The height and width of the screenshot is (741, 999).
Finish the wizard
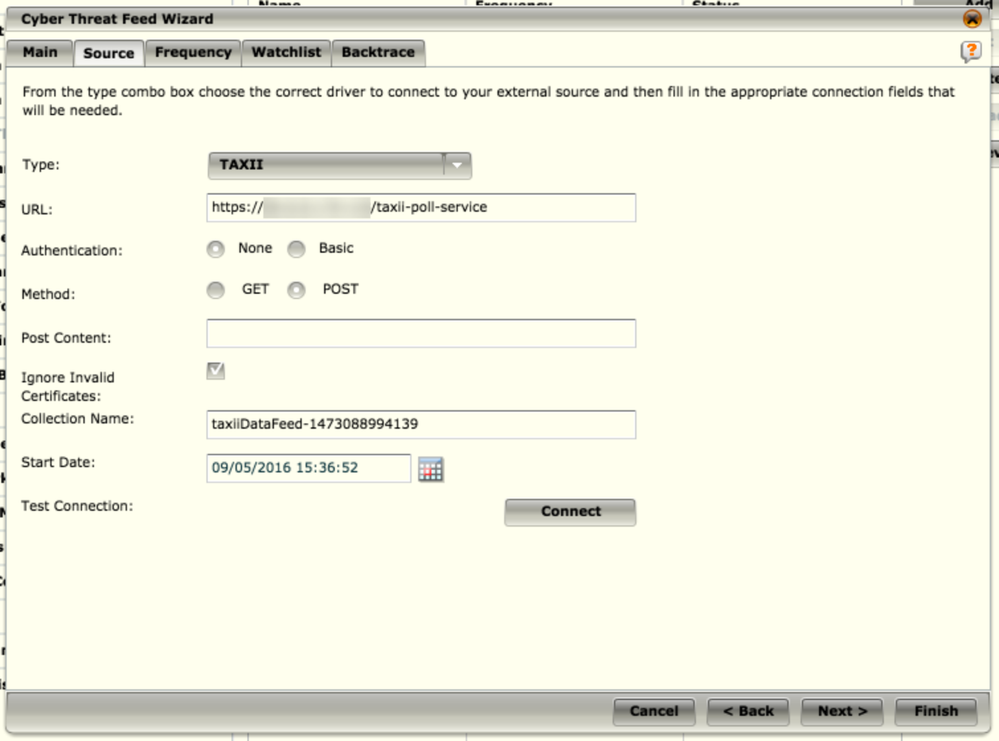tap(936, 711)
